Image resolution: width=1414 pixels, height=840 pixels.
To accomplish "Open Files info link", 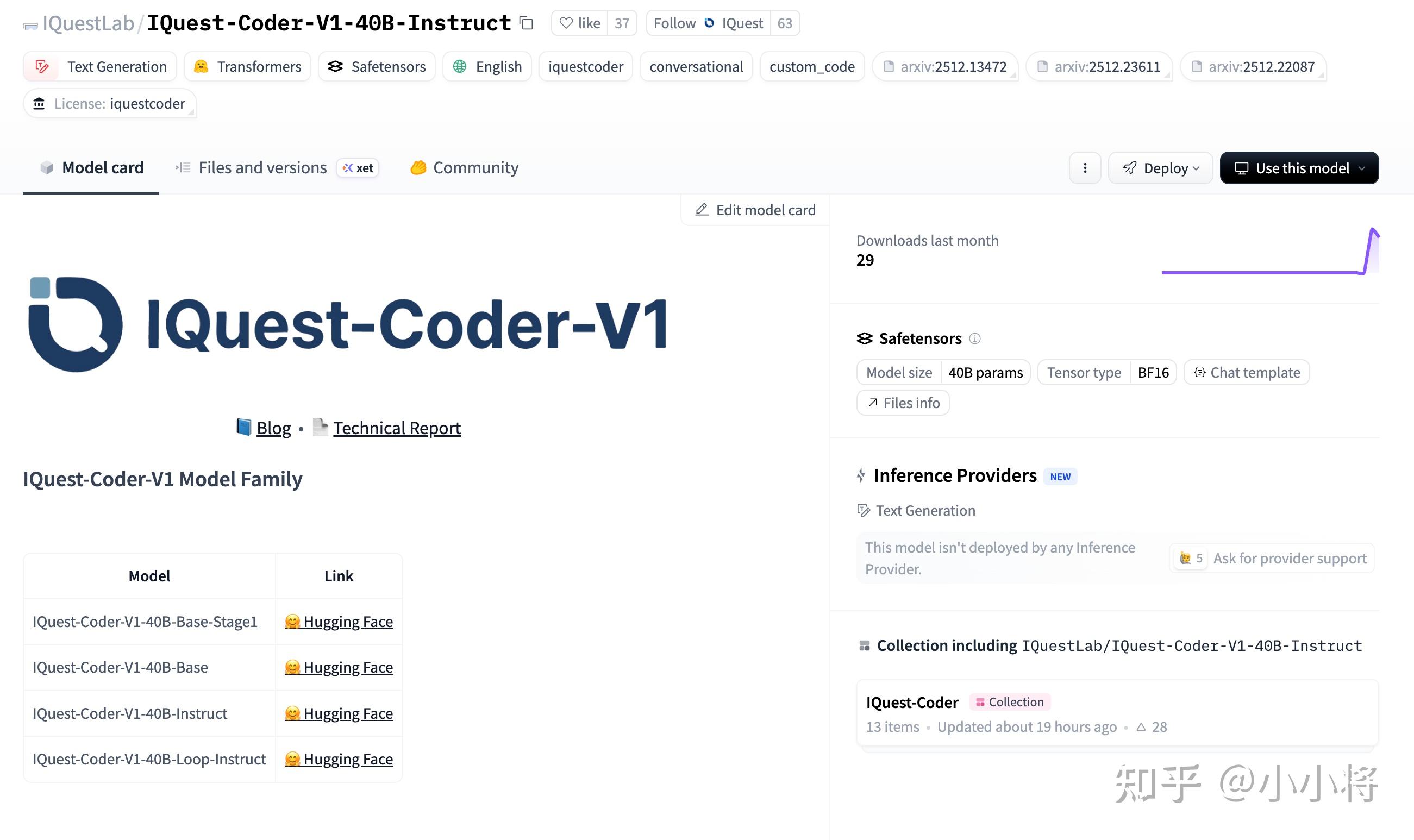I will pyautogui.click(x=903, y=403).
